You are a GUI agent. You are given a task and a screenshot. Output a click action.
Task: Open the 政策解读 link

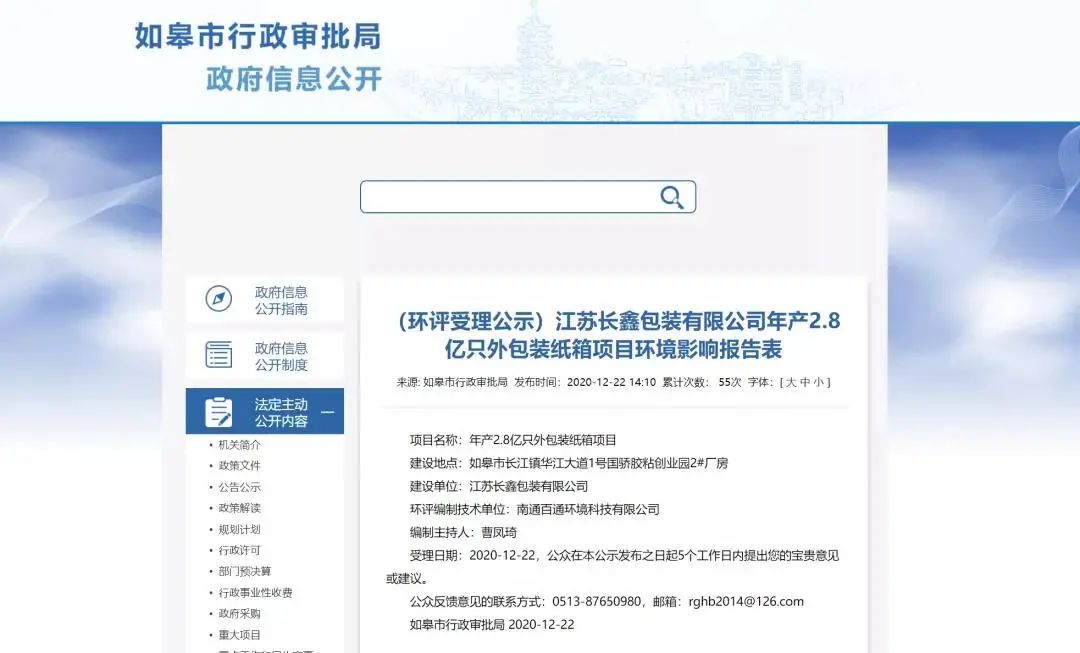pos(240,508)
